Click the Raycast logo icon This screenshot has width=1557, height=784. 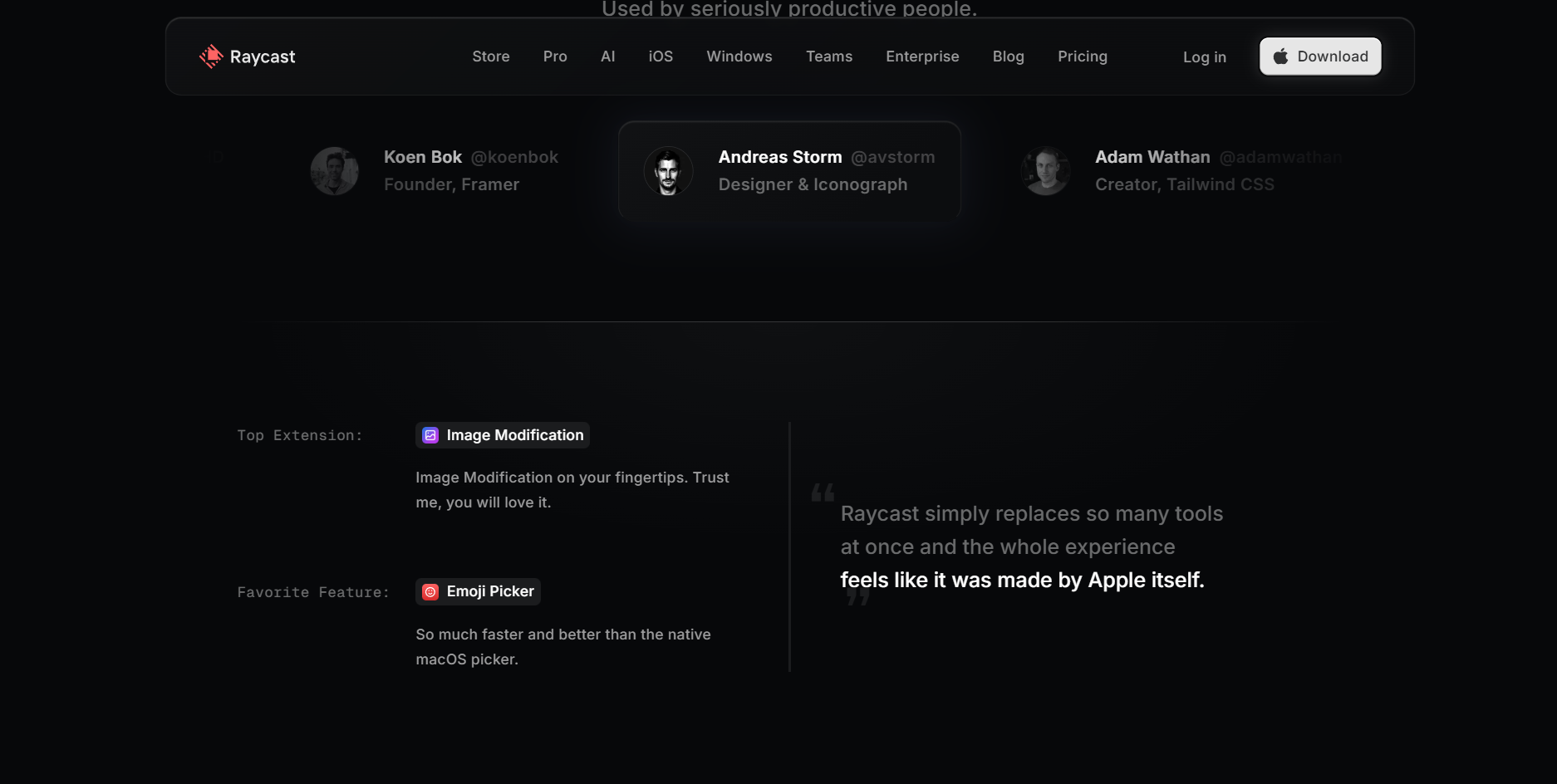tap(211, 56)
